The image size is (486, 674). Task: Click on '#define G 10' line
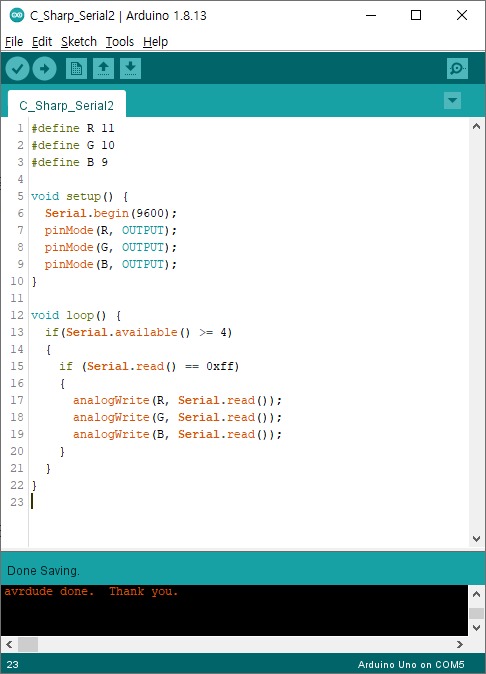(x=73, y=145)
